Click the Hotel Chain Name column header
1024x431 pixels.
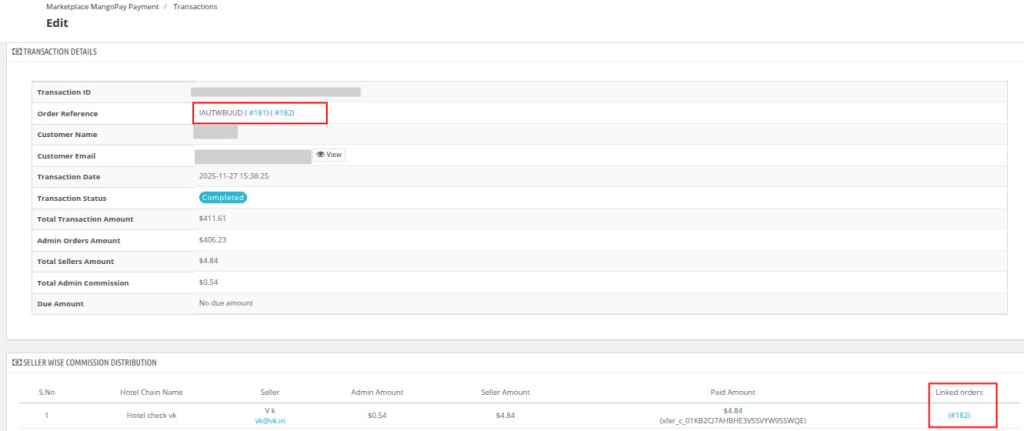152,392
